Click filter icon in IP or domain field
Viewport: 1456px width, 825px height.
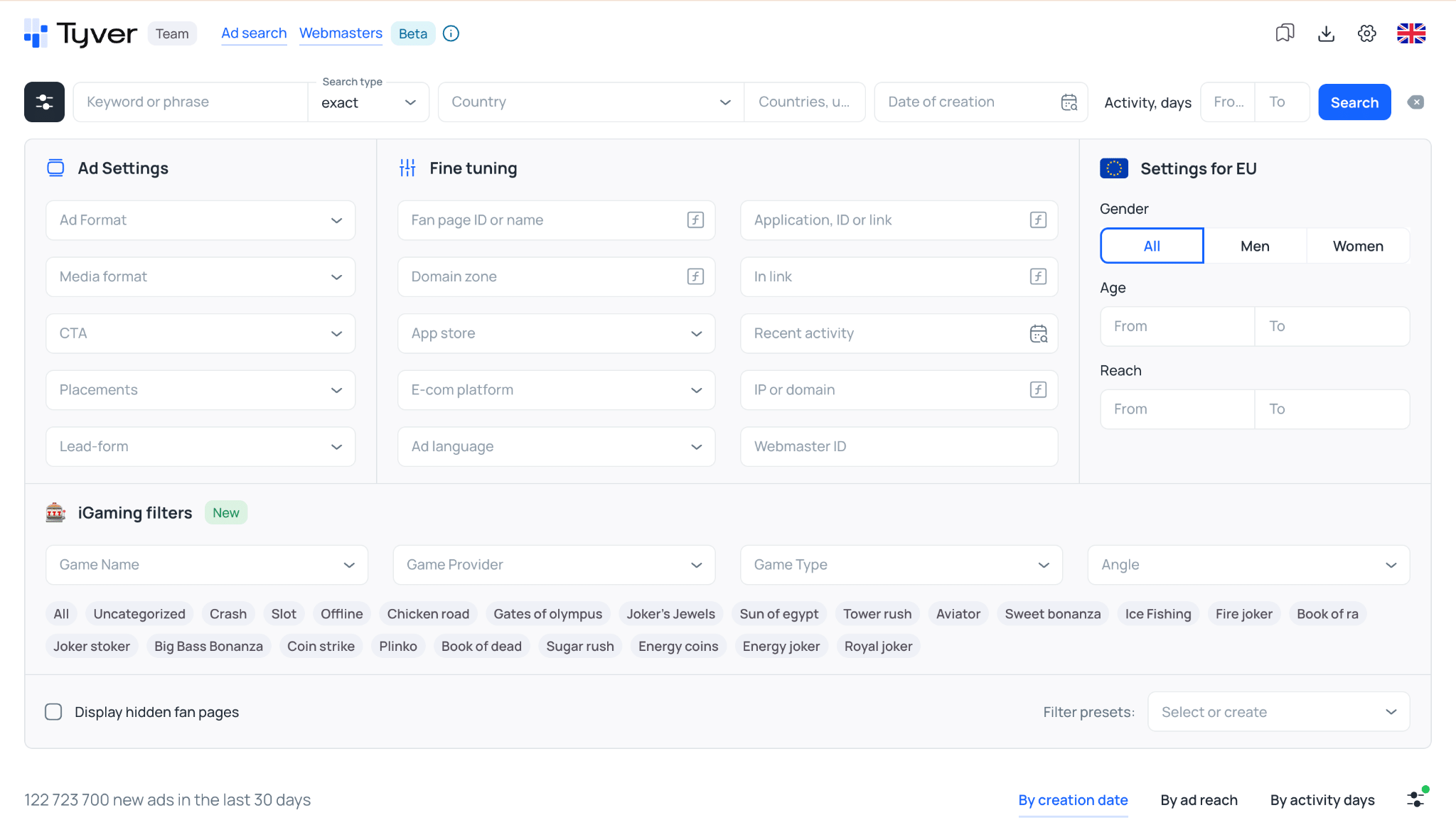click(x=1038, y=389)
